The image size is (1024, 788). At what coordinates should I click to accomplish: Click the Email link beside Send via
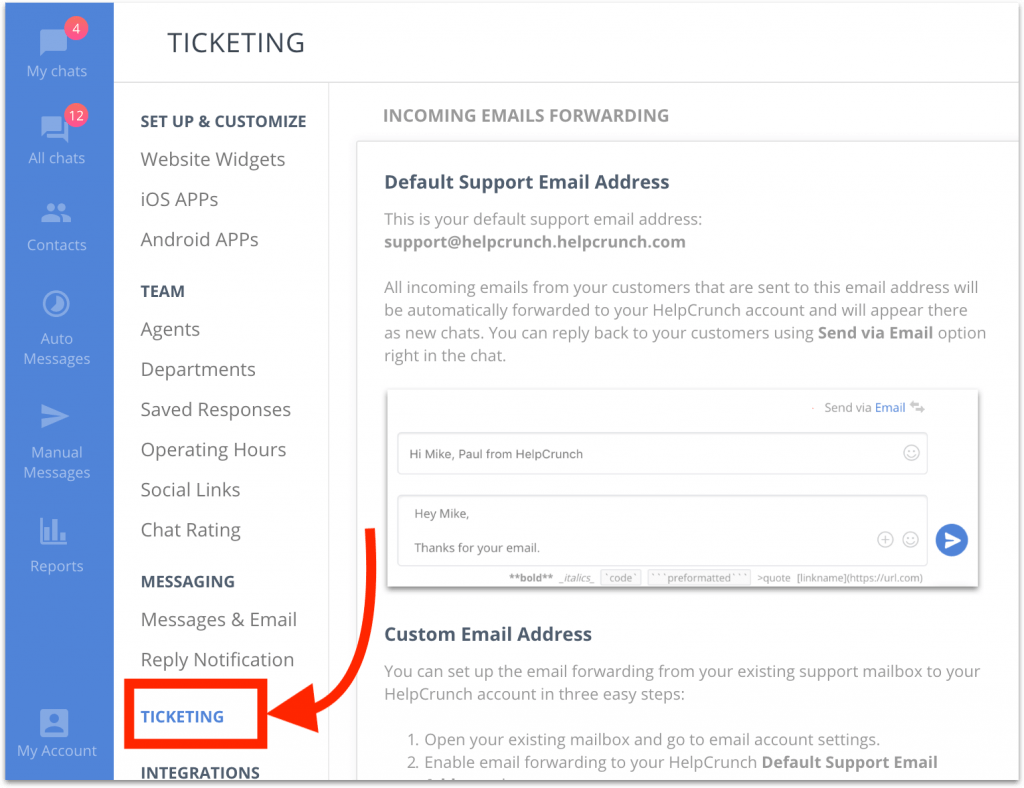[x=889, y=407]
